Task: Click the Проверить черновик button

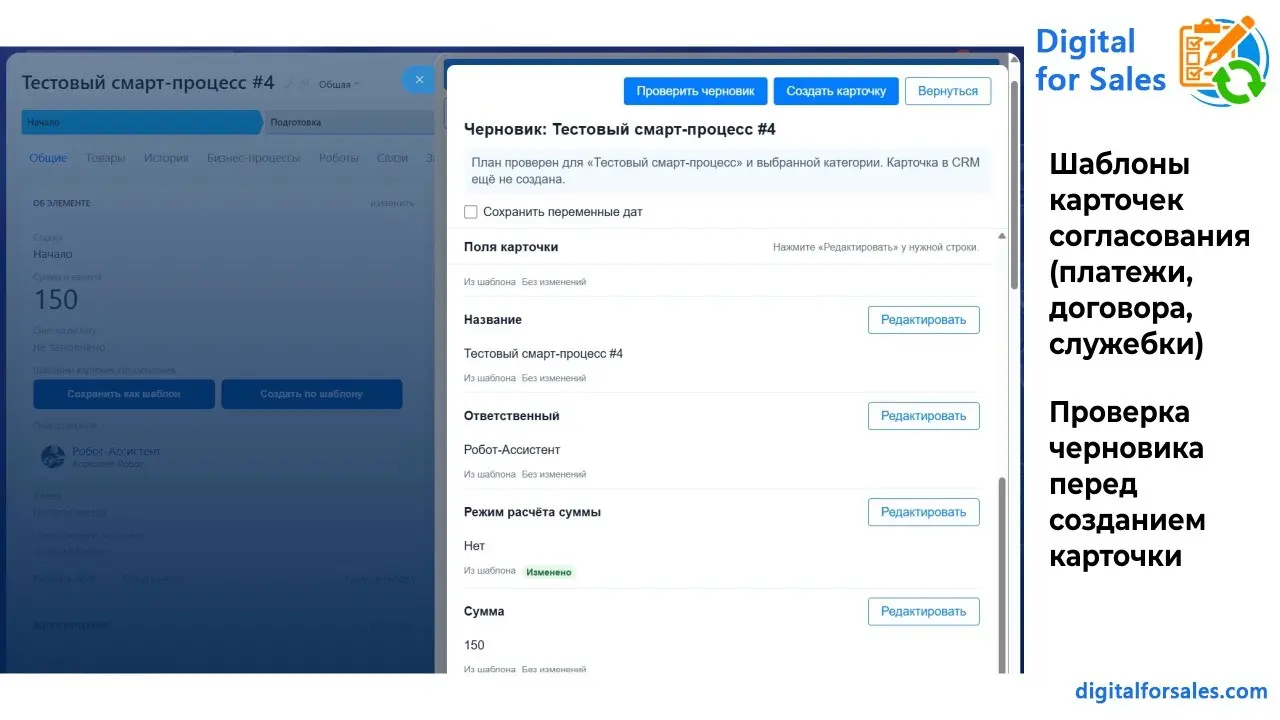Action: [696, 91]
